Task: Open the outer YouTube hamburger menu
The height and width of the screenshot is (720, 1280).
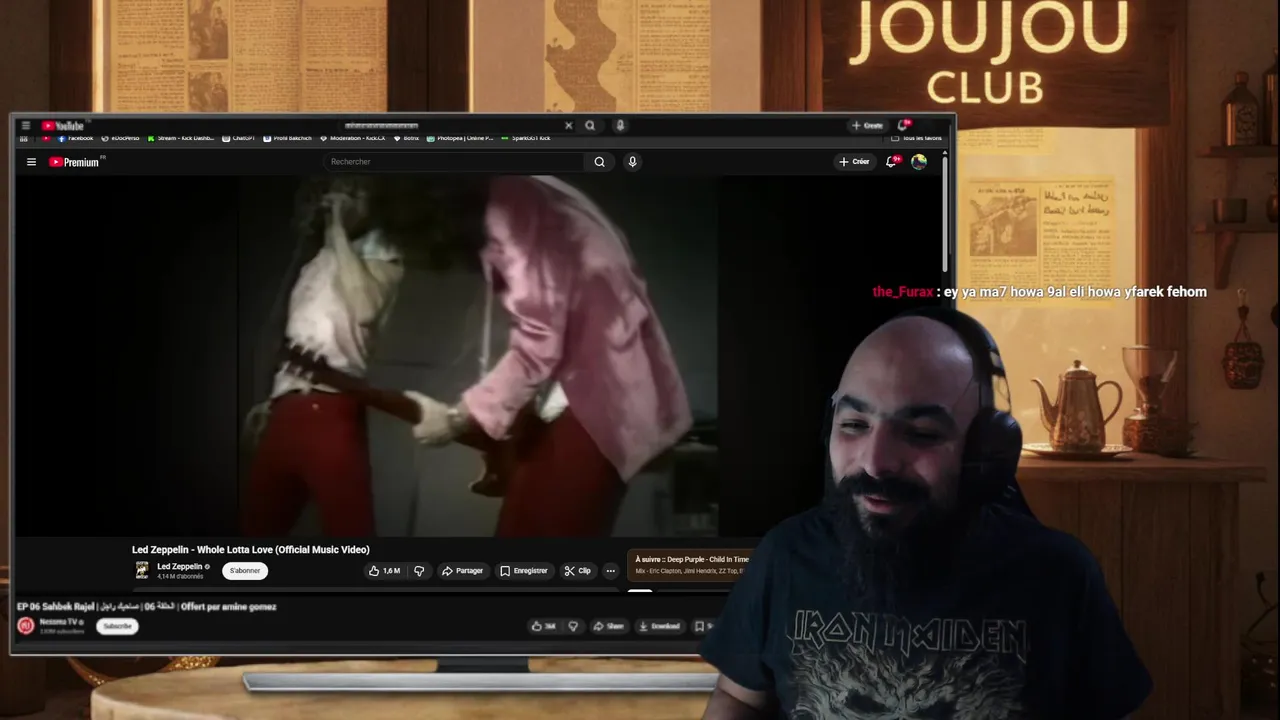Action: point(25,126)
